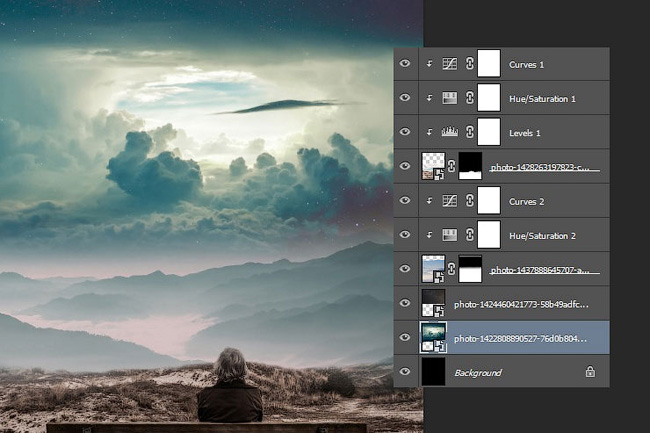
Task: Select black mask of photo-1428263197823 layer
Action: [470, 166]
